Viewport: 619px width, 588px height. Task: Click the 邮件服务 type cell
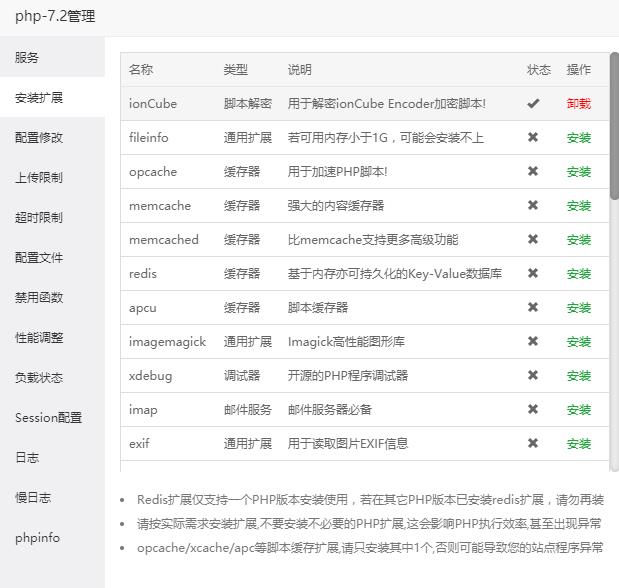(248, 410)
